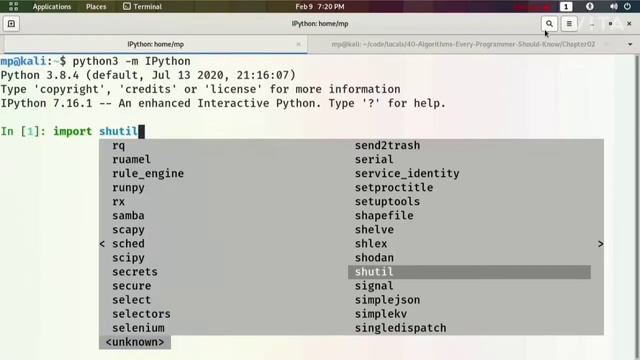640x360 pixels.
Task: Show previous completions with left arrow
Action: [x=102, y=244]
